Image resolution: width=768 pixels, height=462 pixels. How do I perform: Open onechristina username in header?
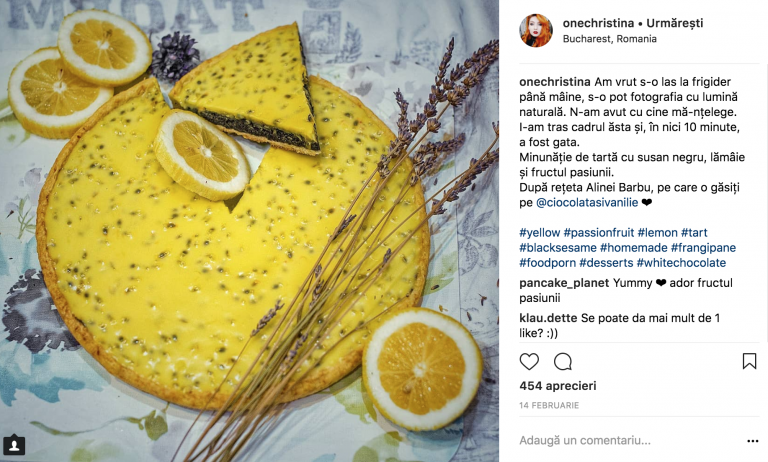(598, 23)
